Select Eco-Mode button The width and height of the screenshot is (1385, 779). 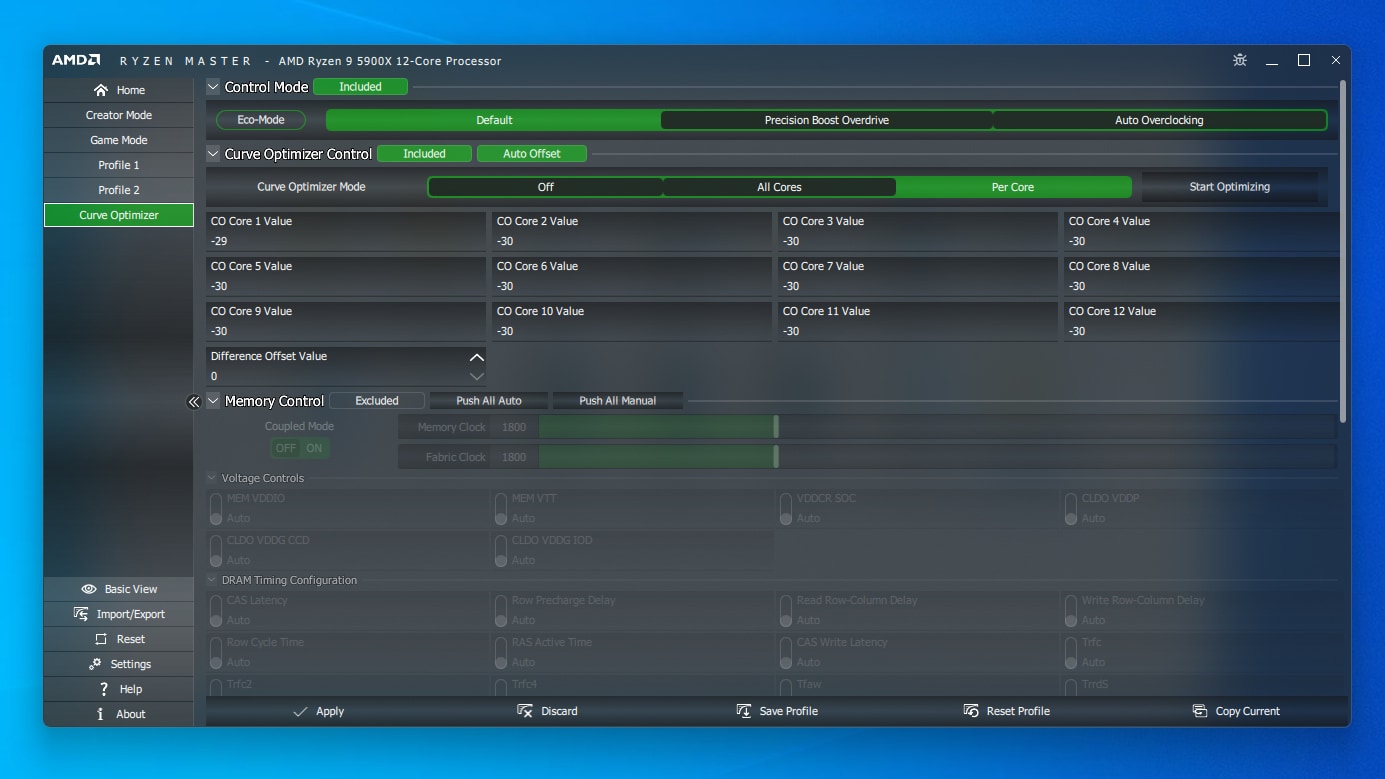pos(261,120)
